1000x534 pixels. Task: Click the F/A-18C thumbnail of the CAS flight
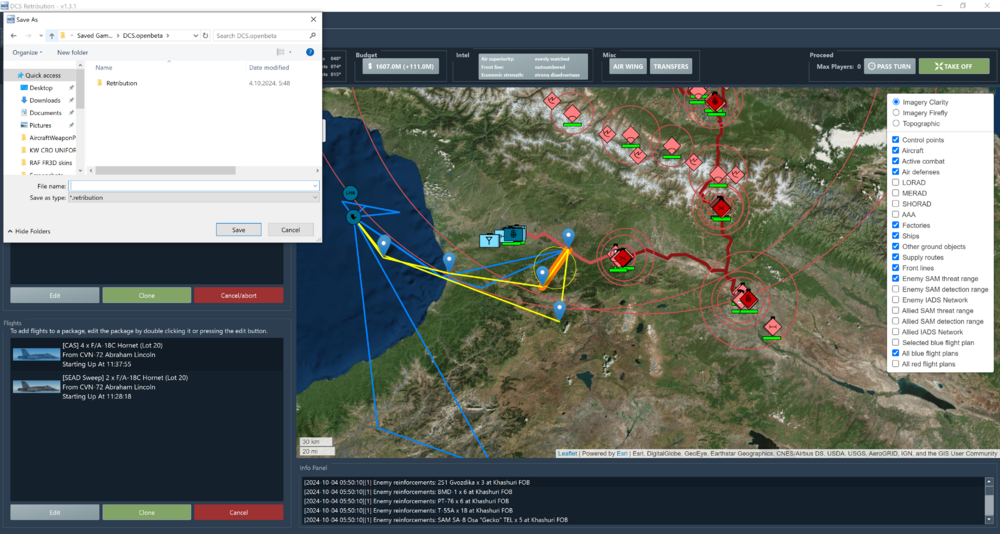(x=36, y=355)
